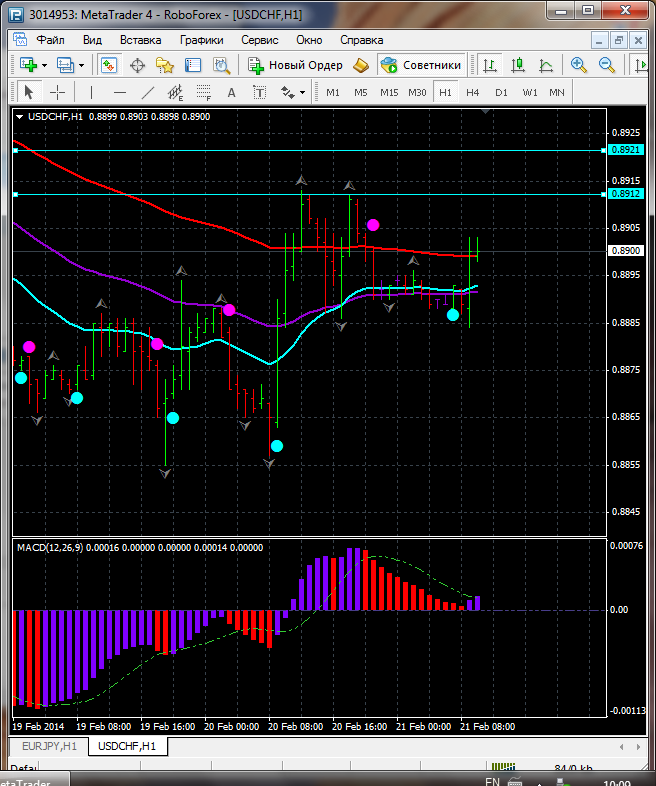656x786 pixels.
Task: Select the trendline drawing tool
Action: [x=148, y=92]
